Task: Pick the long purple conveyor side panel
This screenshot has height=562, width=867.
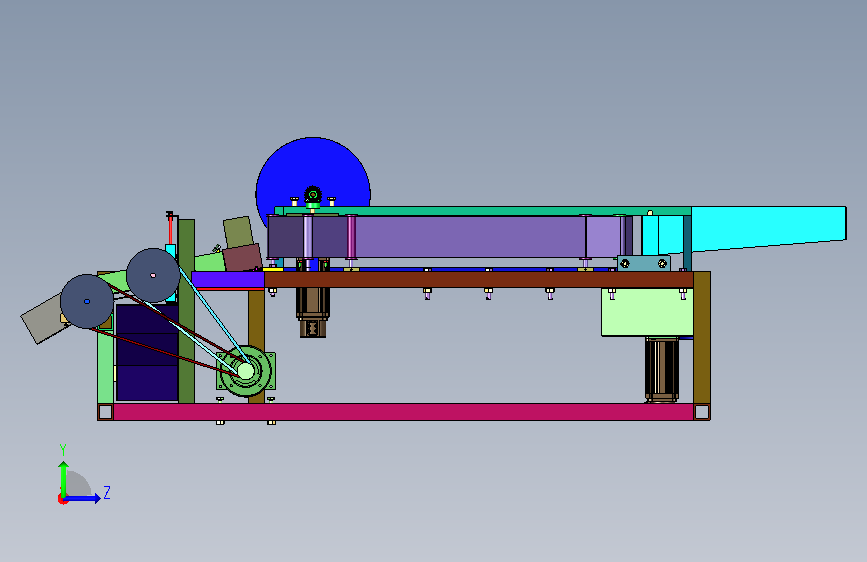Action: (470, 237)
